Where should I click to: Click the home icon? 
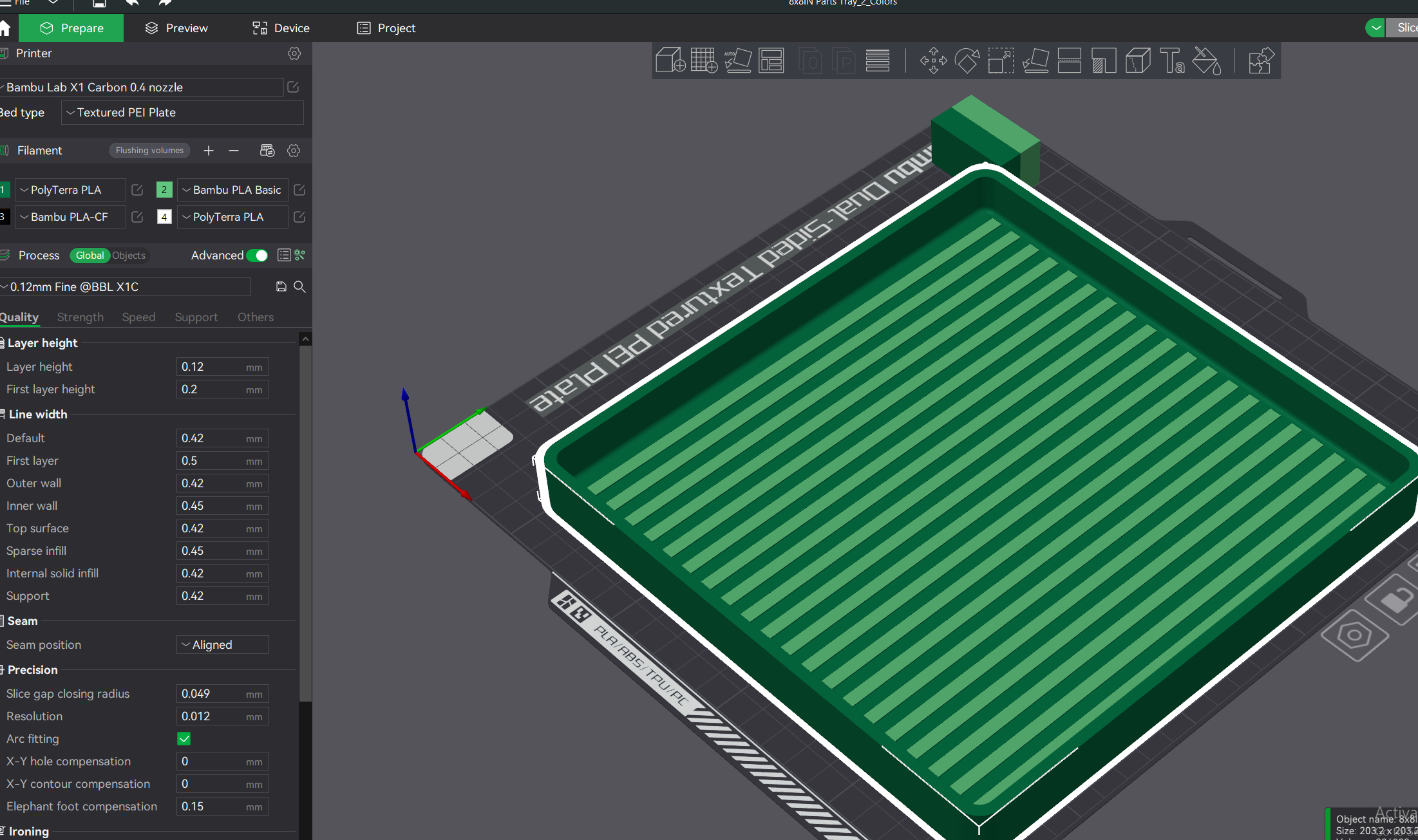(5, 28)
